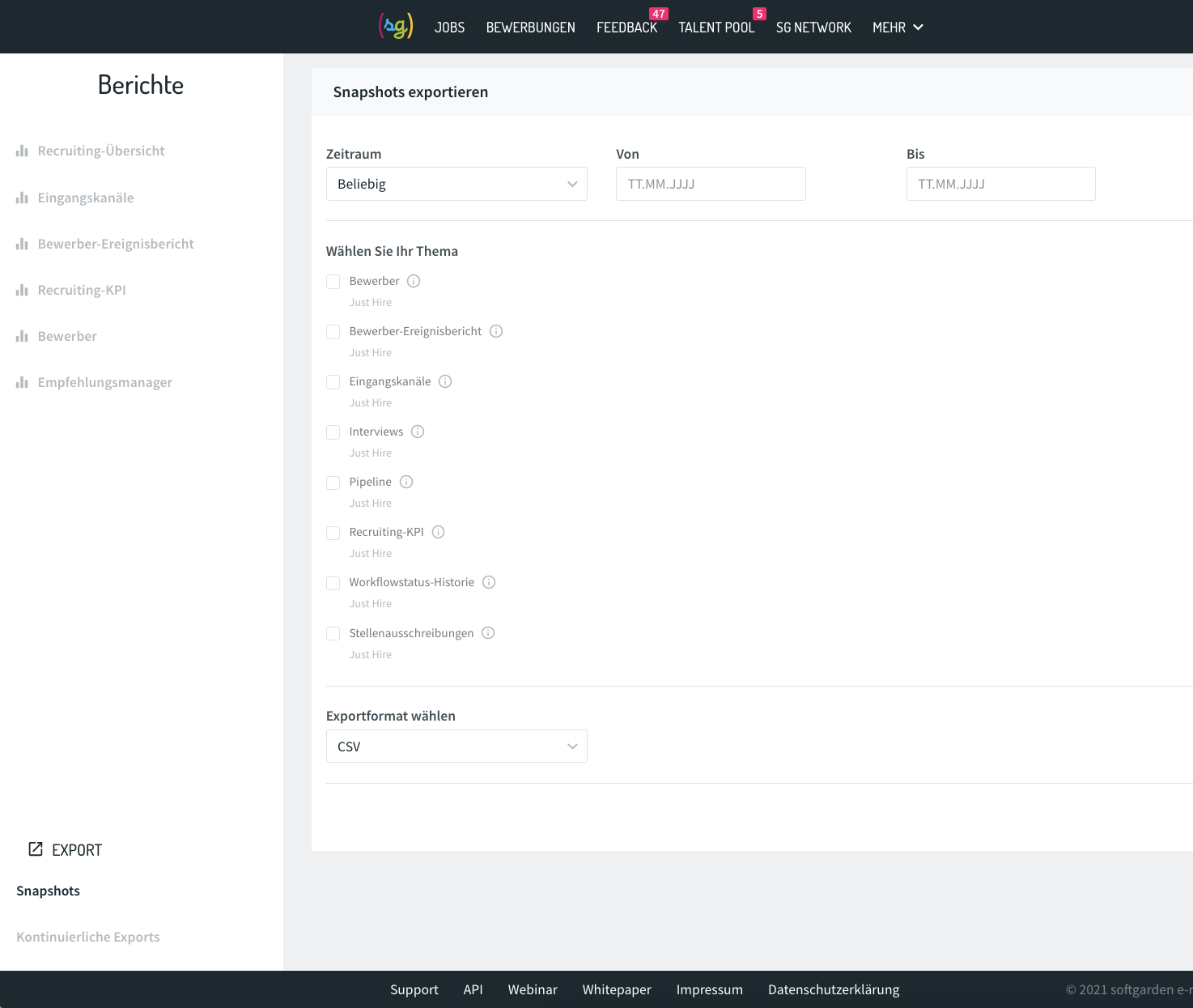Click the Bis date input field
This screenshot has height=1008, width=1193.
click(1001, 184)
